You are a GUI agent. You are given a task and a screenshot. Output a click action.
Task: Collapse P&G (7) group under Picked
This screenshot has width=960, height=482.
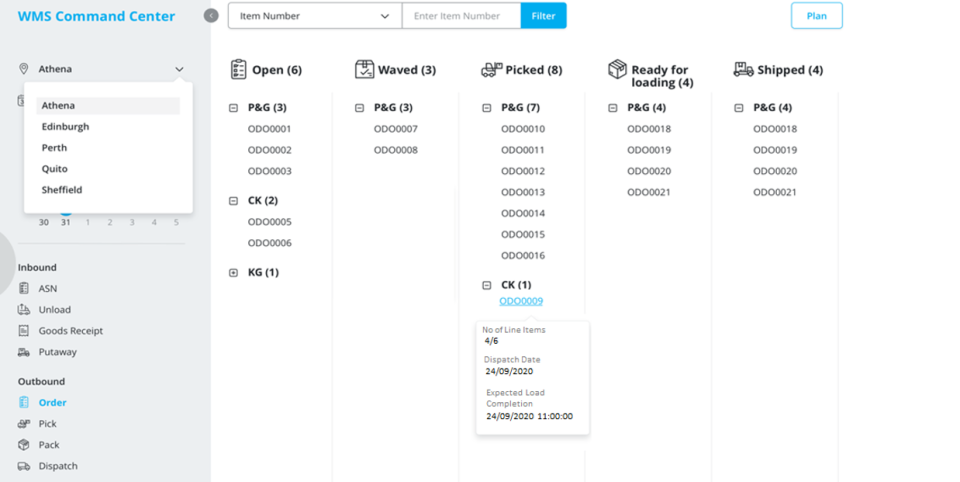(487, 108)
